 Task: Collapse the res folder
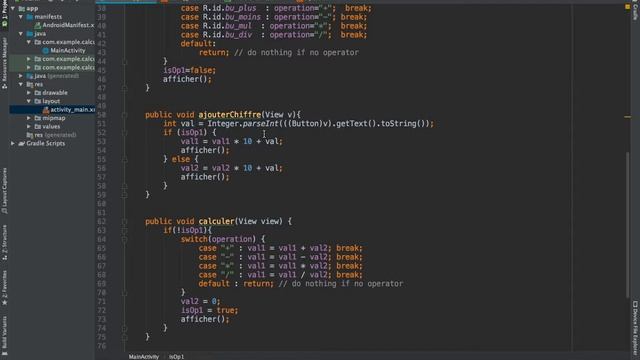click(21, 84)
